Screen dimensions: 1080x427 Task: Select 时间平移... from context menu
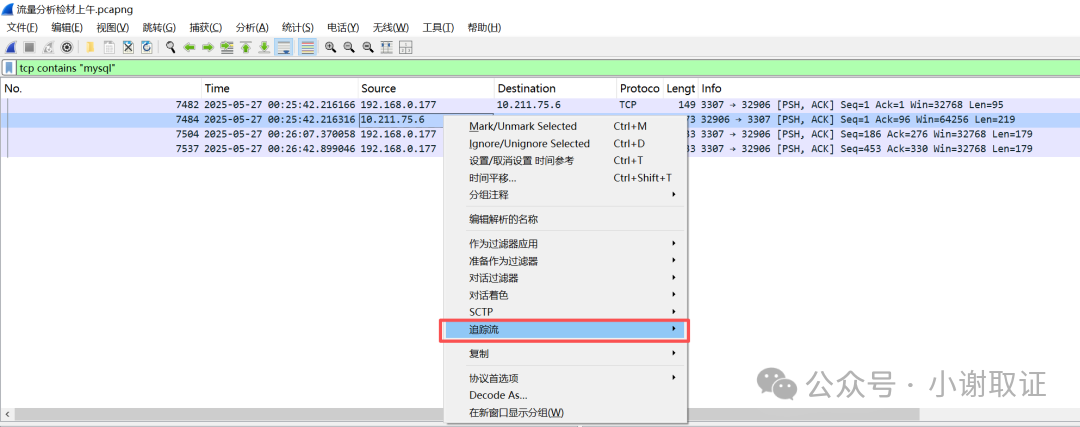click(565, 178)
